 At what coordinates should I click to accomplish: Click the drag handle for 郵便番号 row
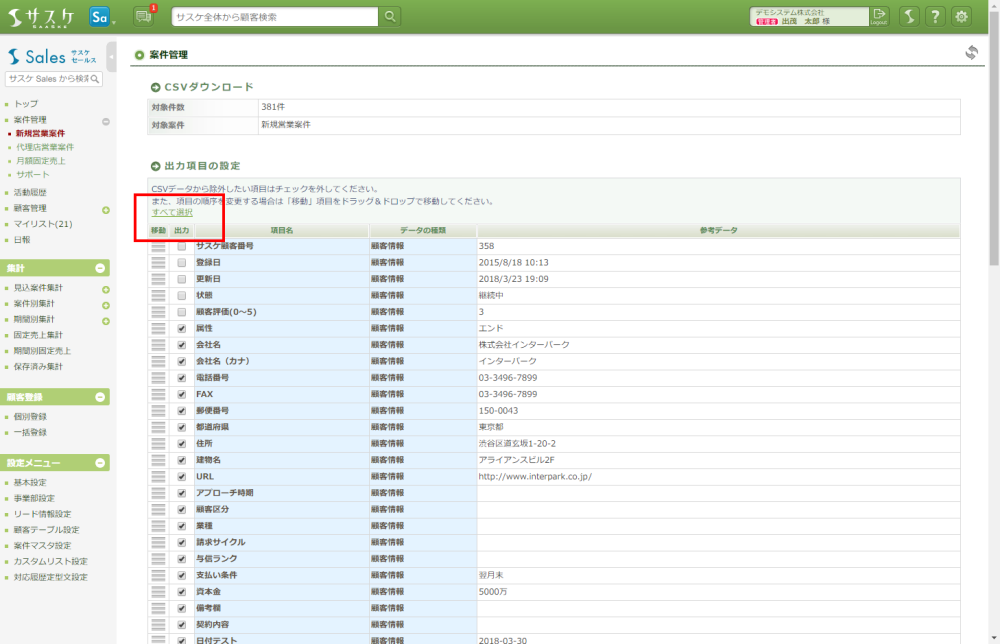click(x=158, y=411)
